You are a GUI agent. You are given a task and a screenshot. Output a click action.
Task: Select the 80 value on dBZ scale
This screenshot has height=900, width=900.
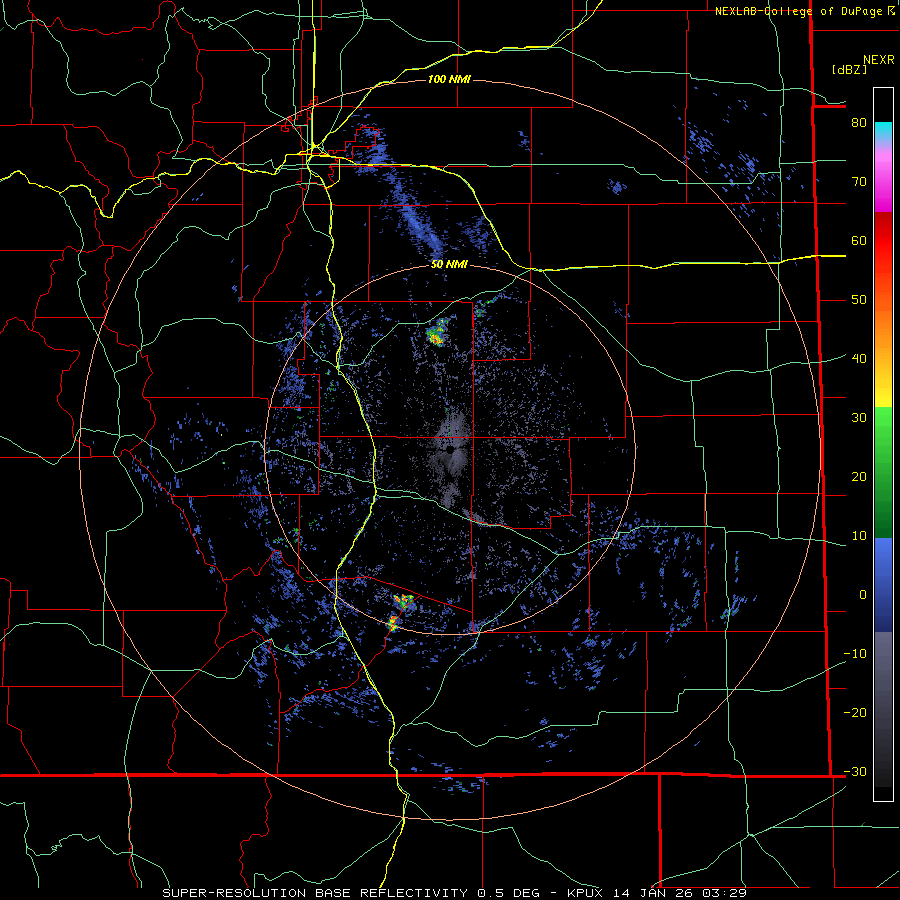click(859, 123)
